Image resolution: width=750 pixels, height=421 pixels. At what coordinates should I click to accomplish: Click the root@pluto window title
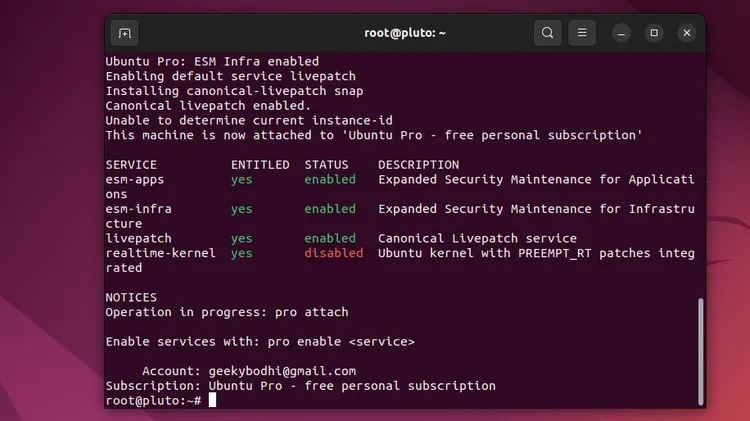pyautogui.click(x=405, y=33)
